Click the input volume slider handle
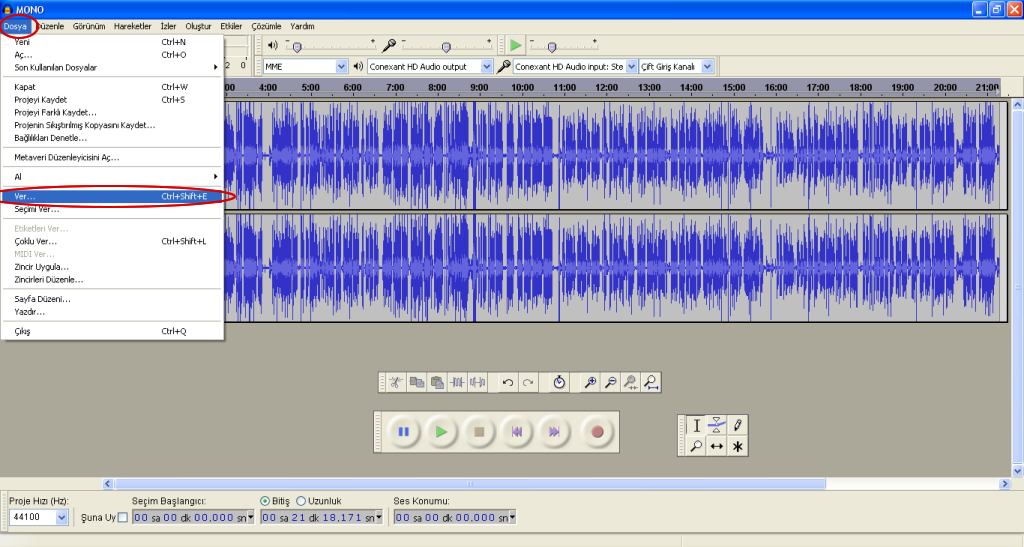1024x547 pixels. pos(446,47)
